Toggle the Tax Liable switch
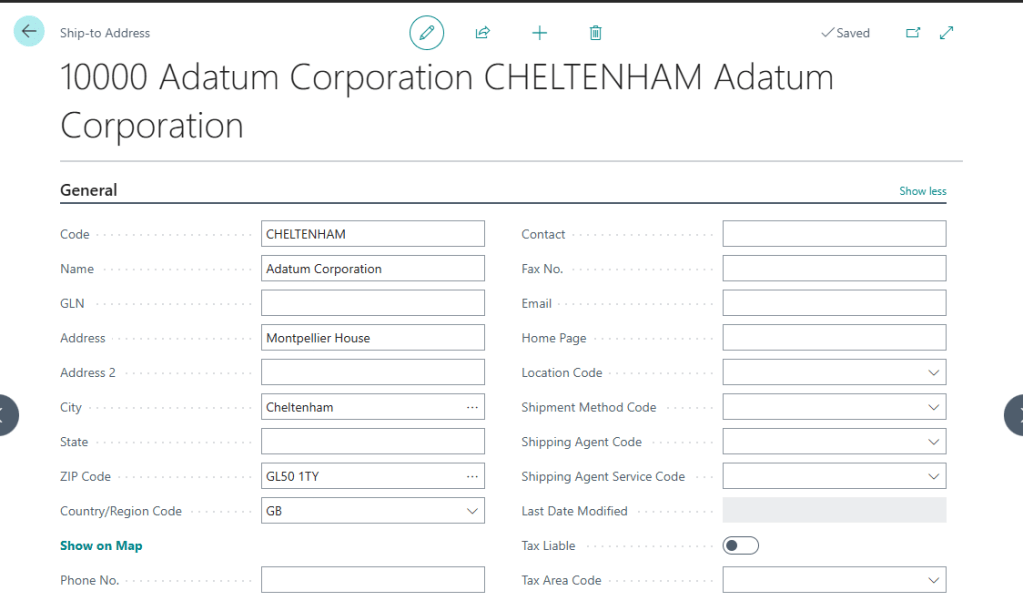 (x=741, y=546)
